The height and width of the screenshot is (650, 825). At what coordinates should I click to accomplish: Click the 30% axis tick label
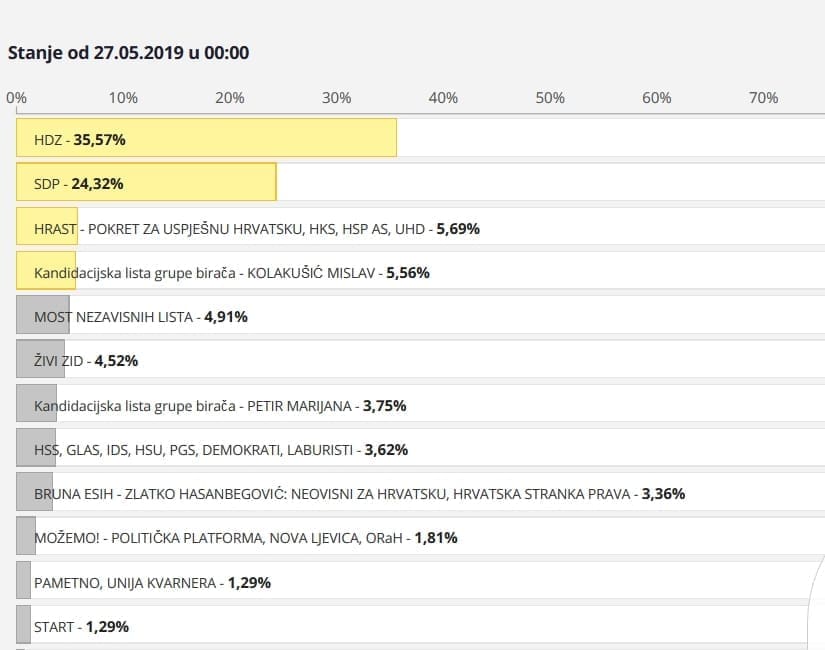coord(337,98)
